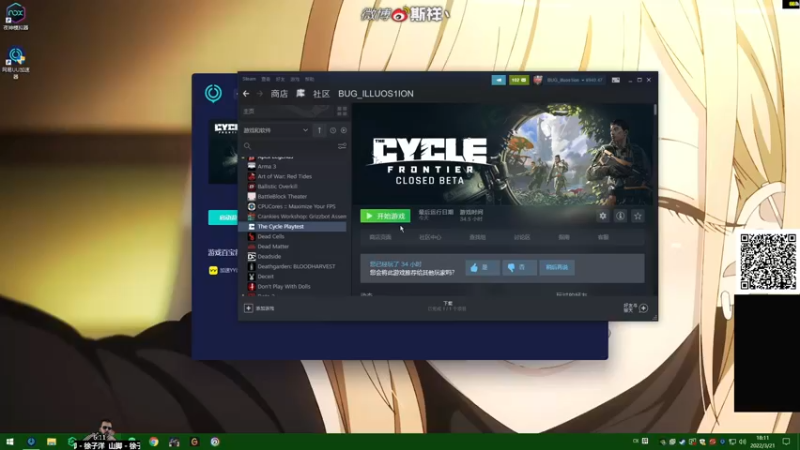Image resolution: width=800 pixels, height=450 pixels.
Task: Click the game details scrollbar
Action: point(655,110)
